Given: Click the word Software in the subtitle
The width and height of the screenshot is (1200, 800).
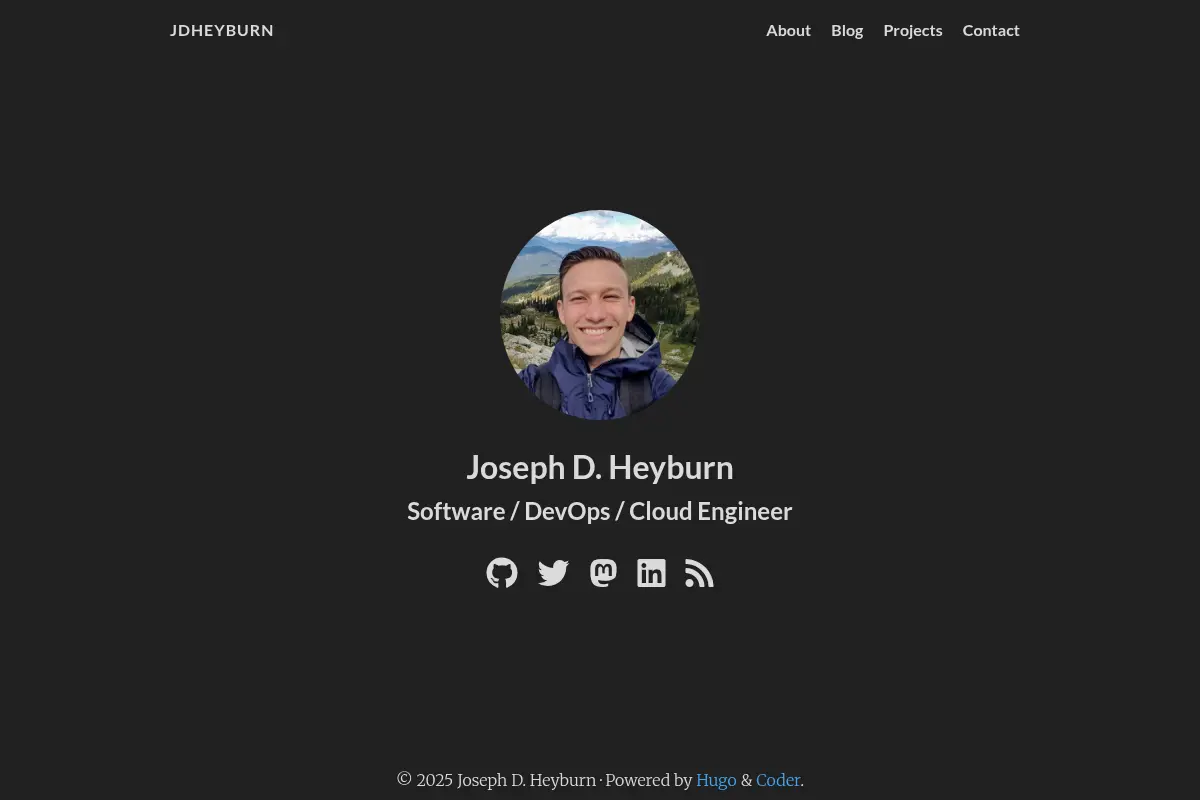Looking at the screenshot, I should pyautogui.click(x=456, y=511).
